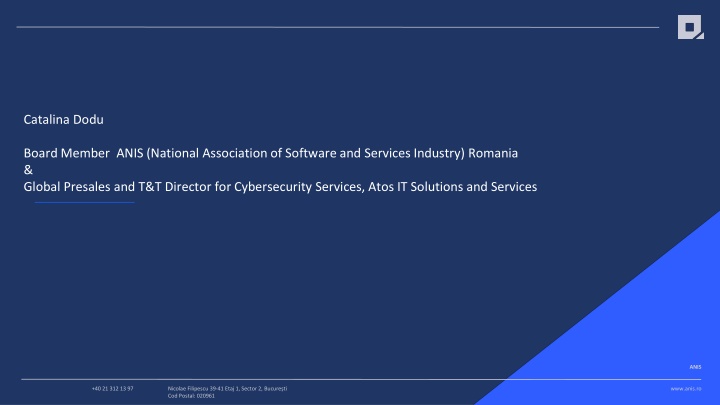This screenshot has width=720, height=405.
Task: Click the ANIS acronym in the Board Member line
Action: coord(130,153)
